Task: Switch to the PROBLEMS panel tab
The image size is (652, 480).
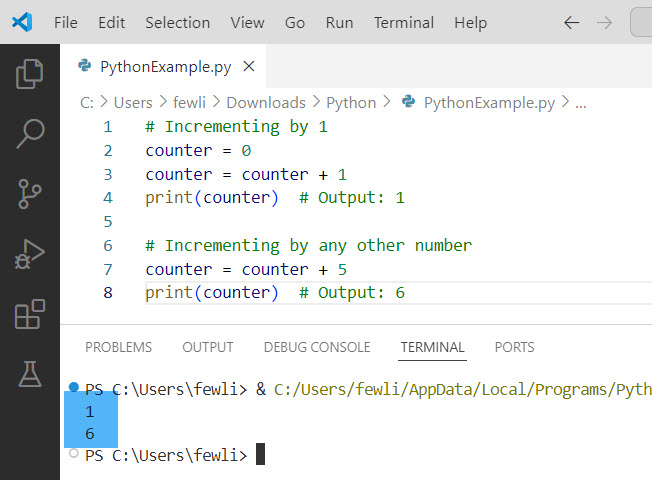Action: pyautogui.click(x=119, y=347)
